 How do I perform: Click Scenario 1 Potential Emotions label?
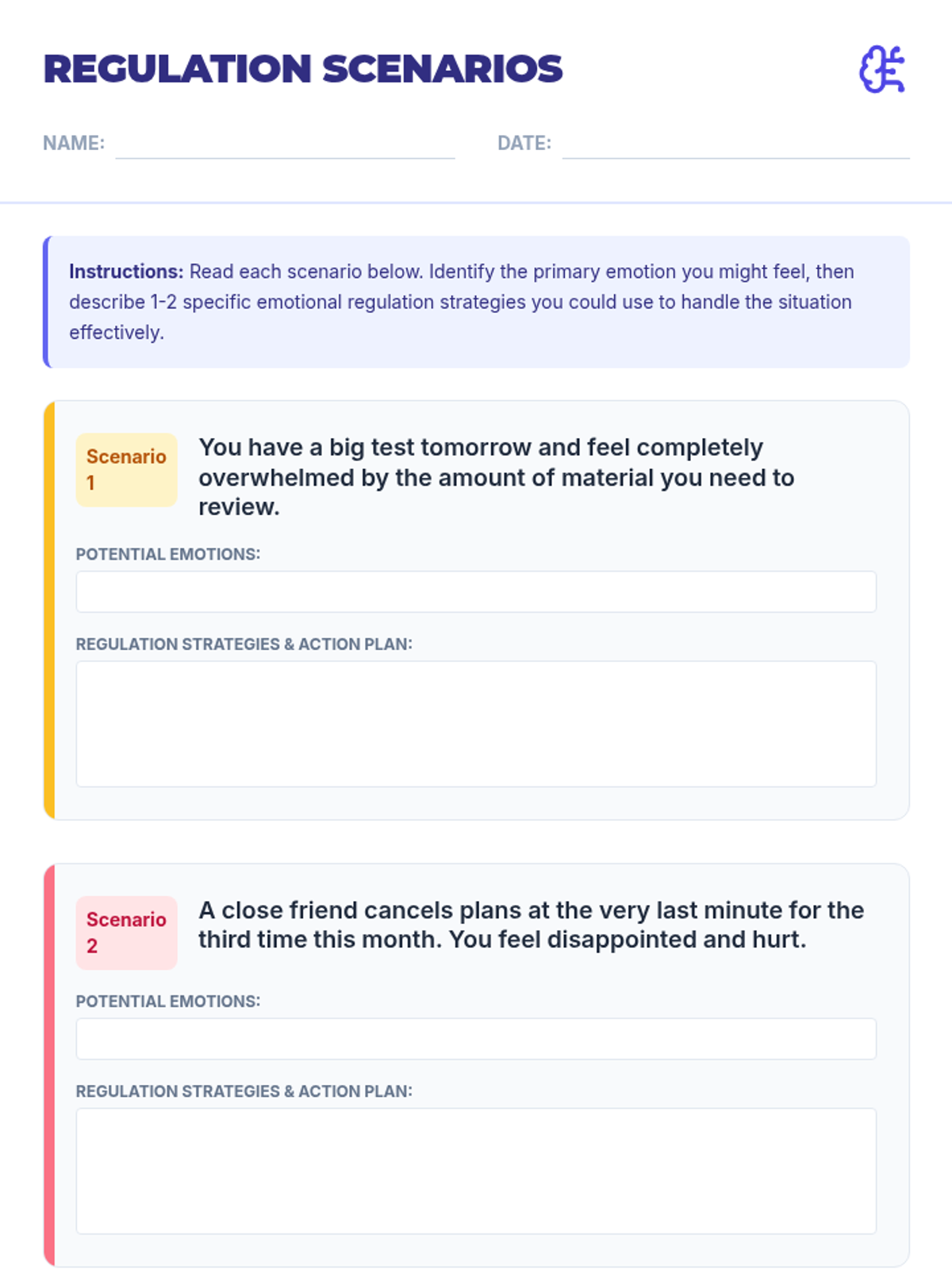[168, 554]
